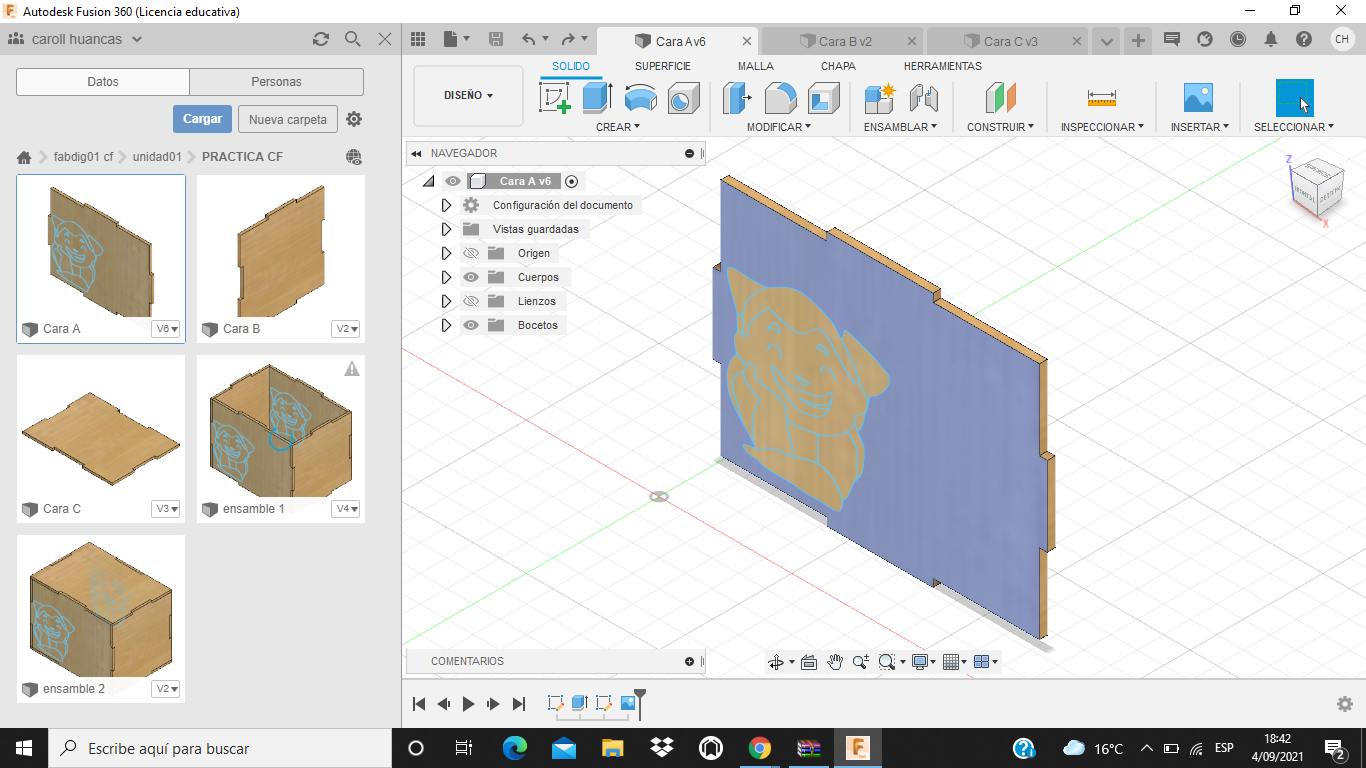Select the Hole tool
Screen dimensions: 1366x768
pyautogui.click(x=683, y=98)
